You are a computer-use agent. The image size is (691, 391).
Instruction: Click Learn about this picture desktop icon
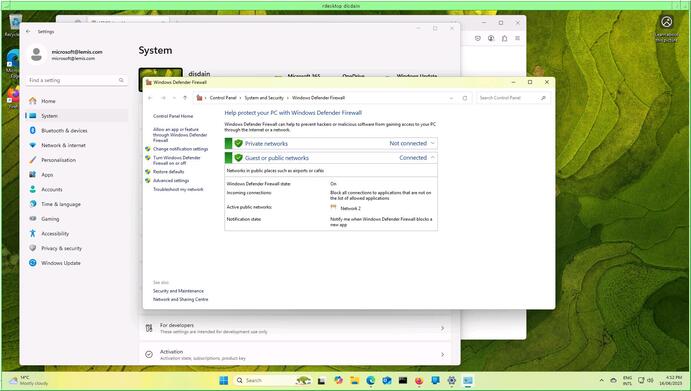(x=666, y=29)
